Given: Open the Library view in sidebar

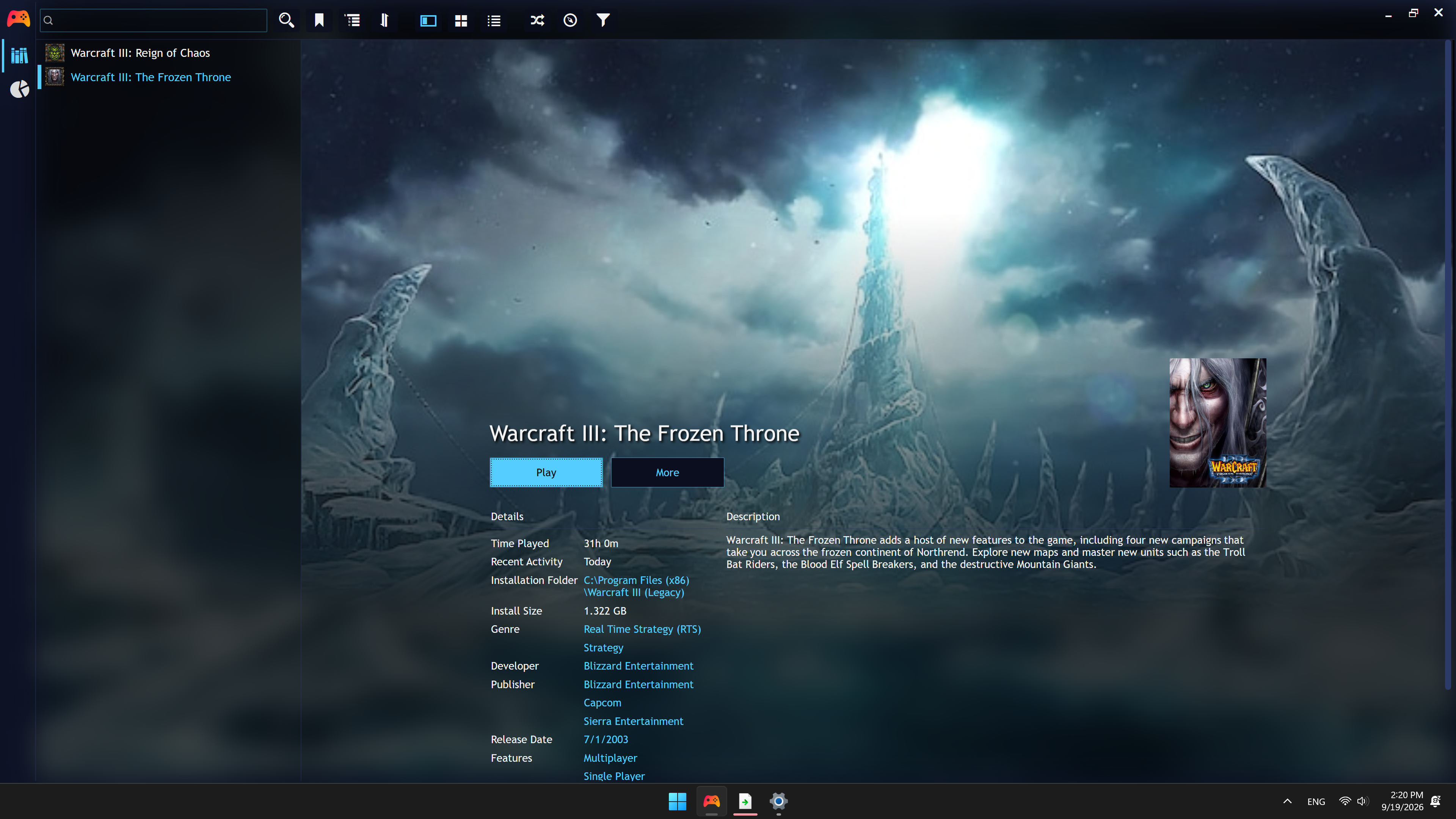Looking at the screenshot, I should [19, 55].
